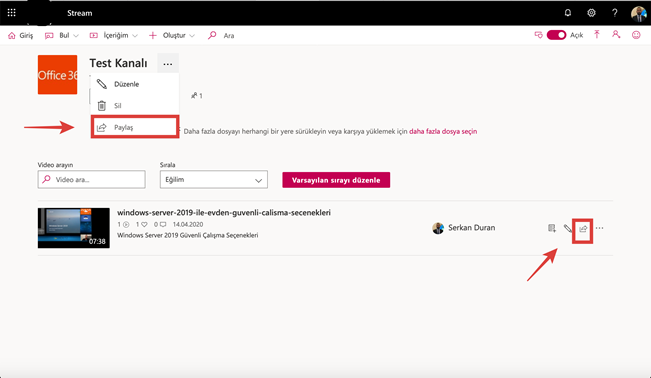Click the add to watchlist icon

(551, 228)
